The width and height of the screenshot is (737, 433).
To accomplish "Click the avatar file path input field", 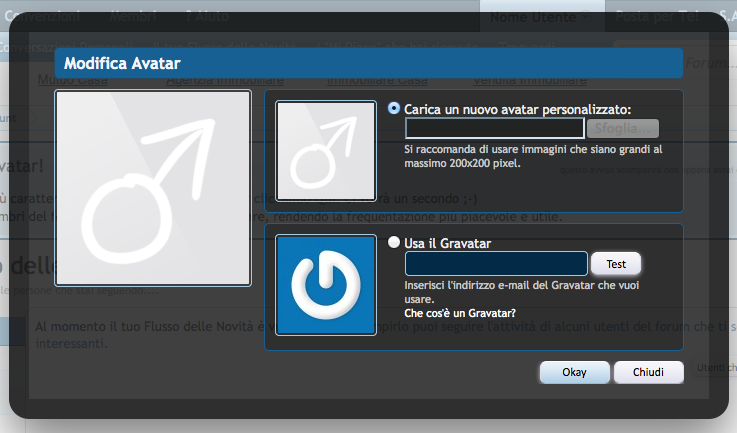I will tap(494, 128).
